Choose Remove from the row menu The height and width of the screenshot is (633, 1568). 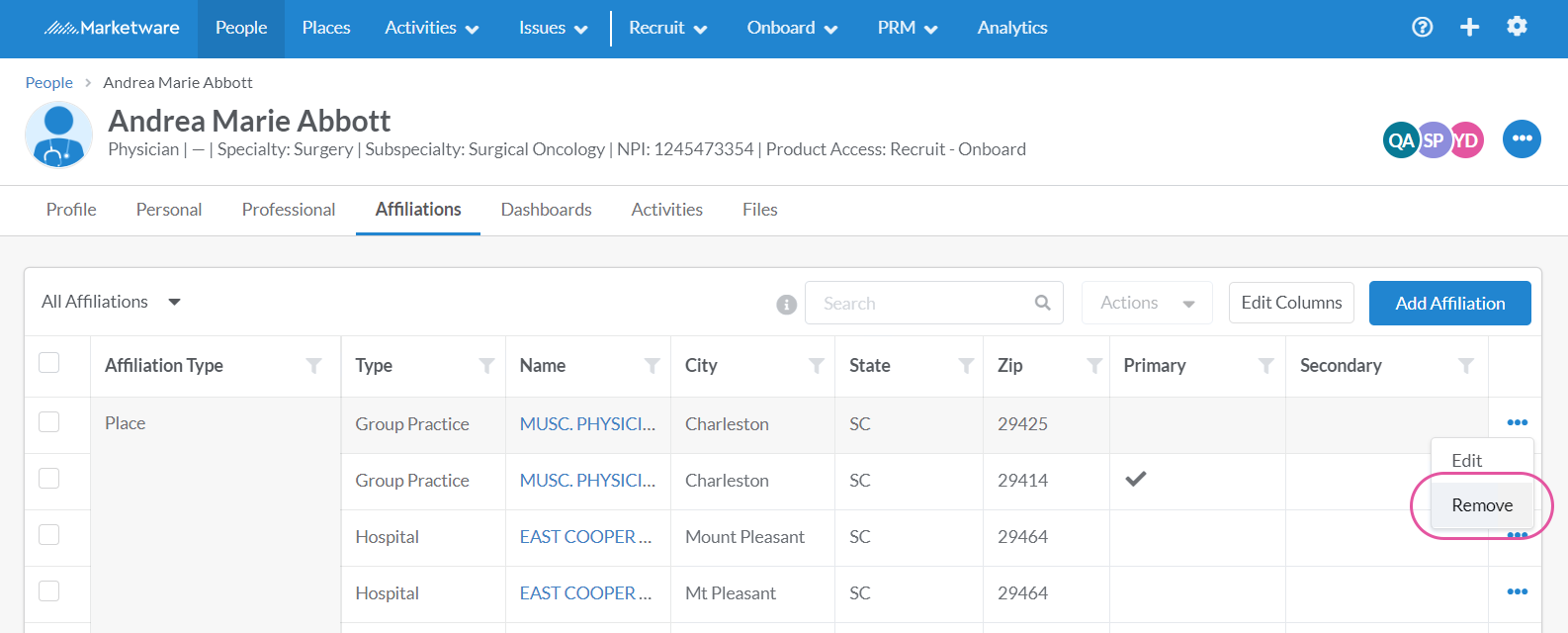(x=1482, y=505)
